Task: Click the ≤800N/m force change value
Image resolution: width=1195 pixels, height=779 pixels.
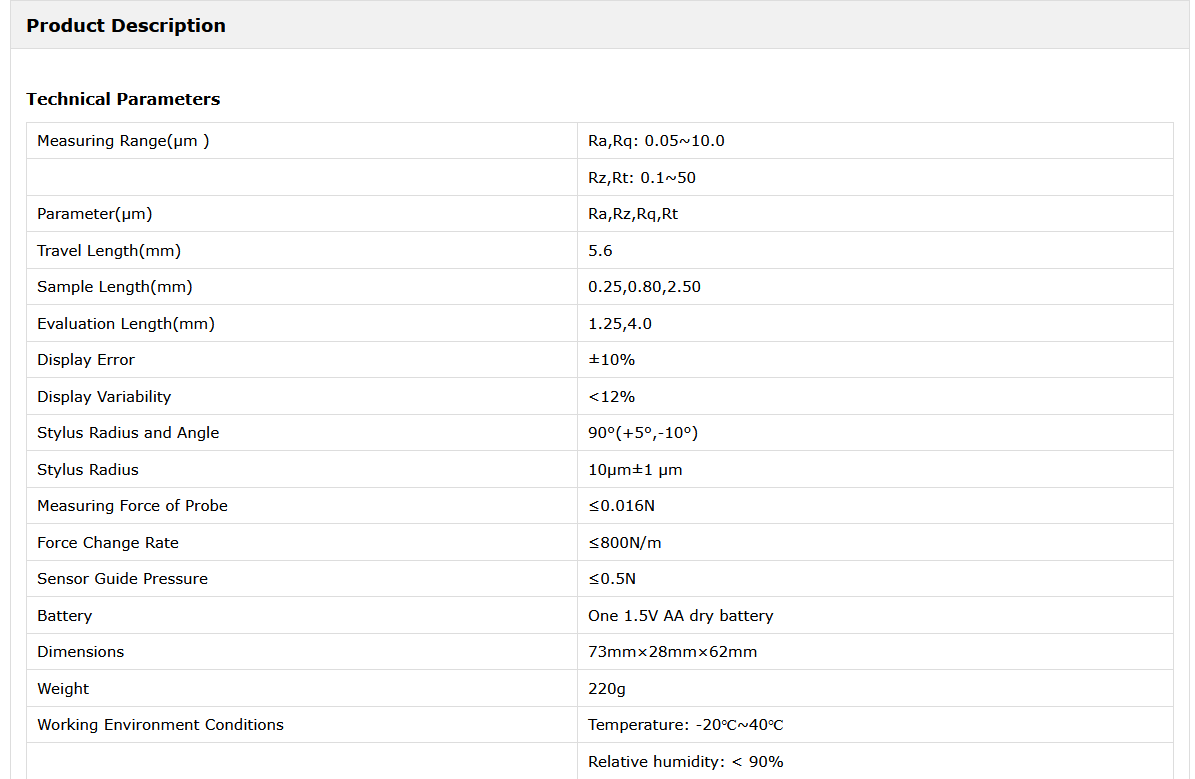Action: [x=625, y=543]
